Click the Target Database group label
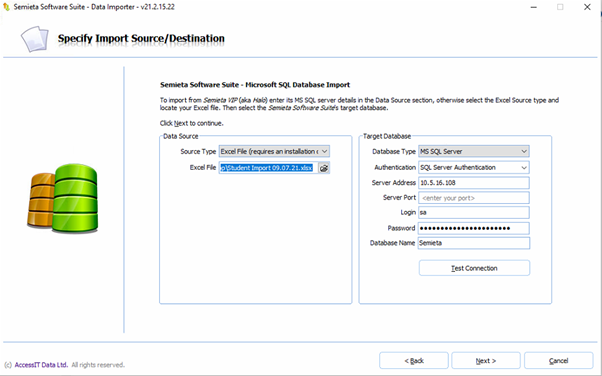Image resolution: width=602 pixels, height=376 pixels. click(387, 136)
